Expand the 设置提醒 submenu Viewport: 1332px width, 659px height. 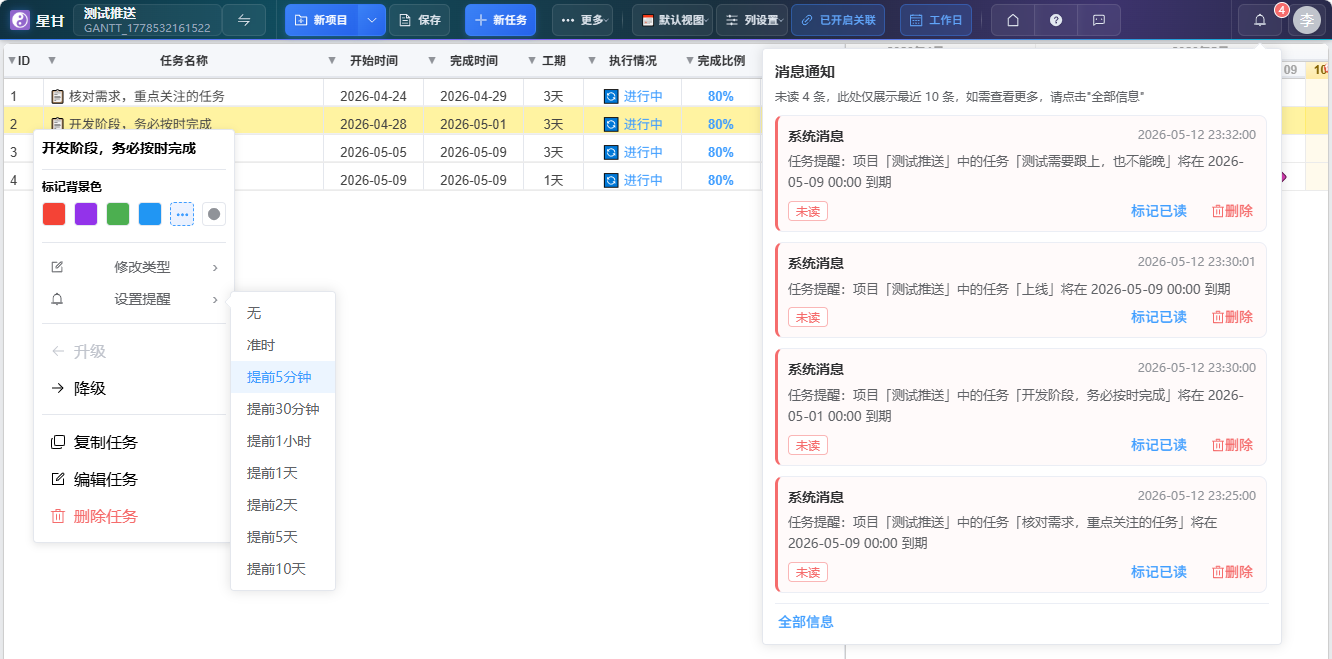(134, 299)
